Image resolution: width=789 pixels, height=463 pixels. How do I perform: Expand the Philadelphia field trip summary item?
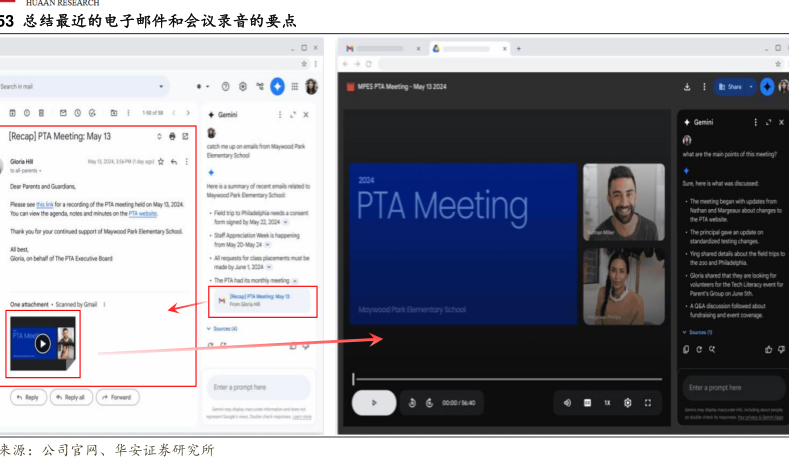286,222
